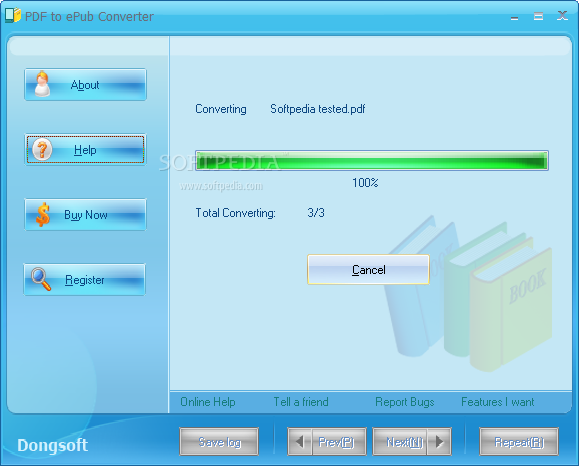579x466 pixels.
Task: Click the About button
Action: coord(85,85)
